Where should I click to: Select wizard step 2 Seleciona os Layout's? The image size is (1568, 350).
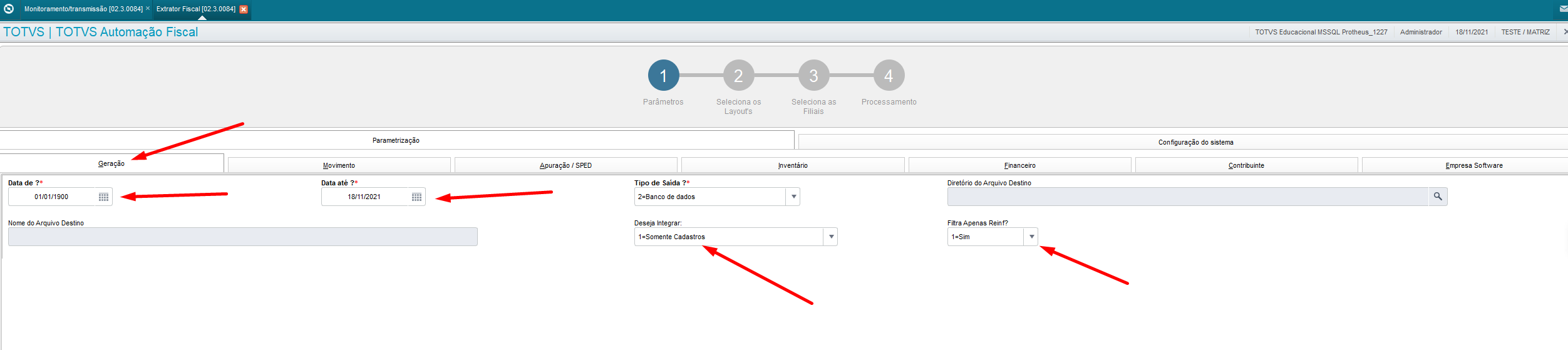click(738, 75)
